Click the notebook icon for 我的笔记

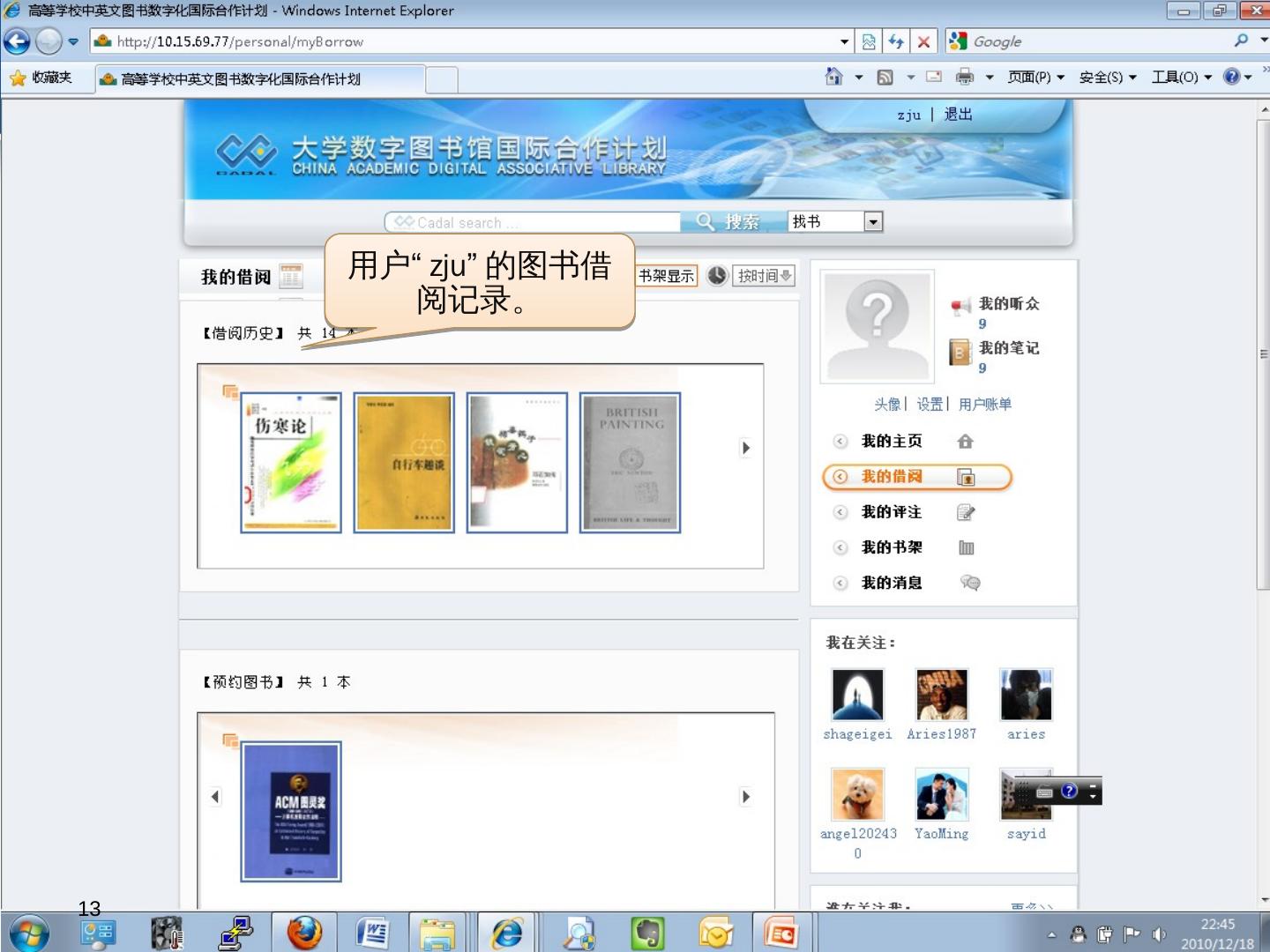click(x=960, y=352)
